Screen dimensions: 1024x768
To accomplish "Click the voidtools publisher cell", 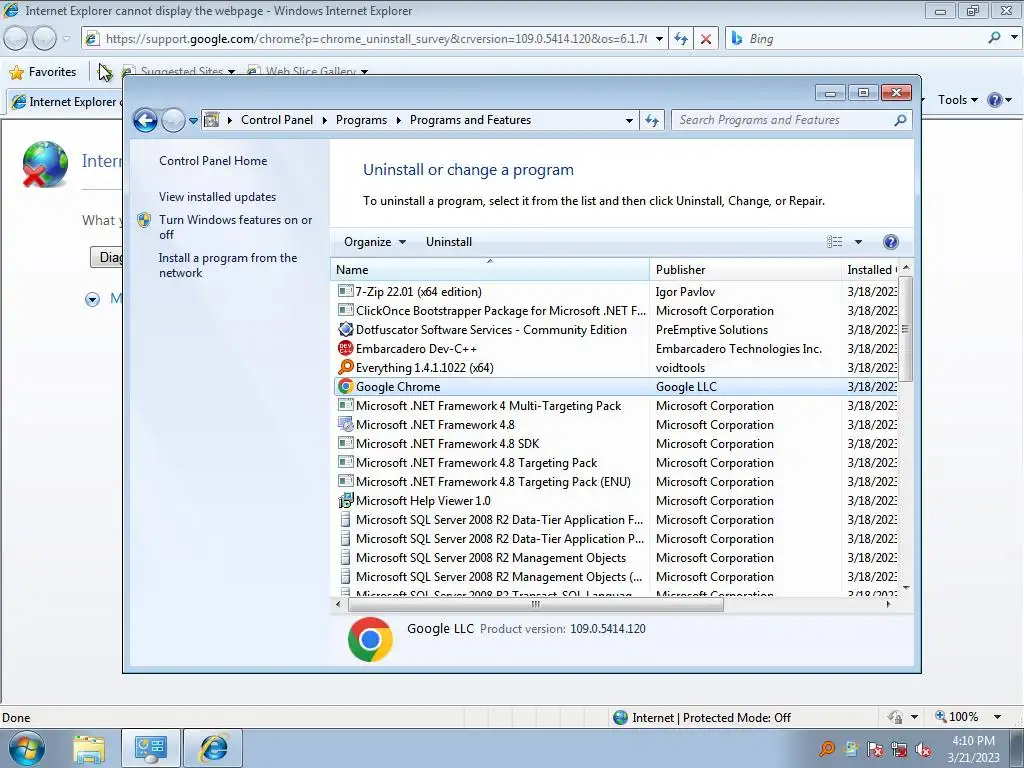I will point(680,368).
